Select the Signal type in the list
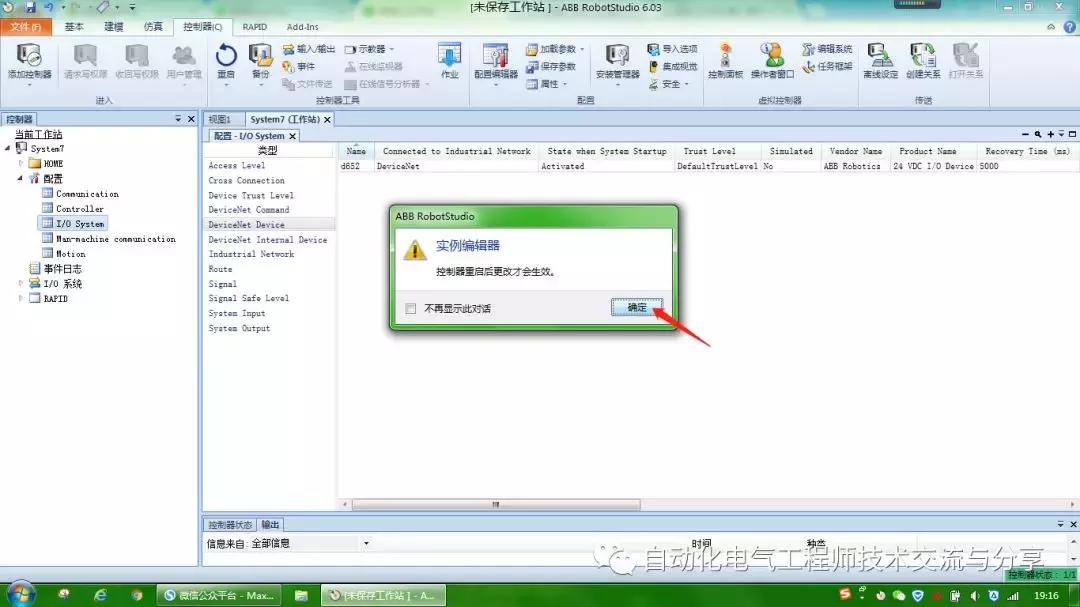Screen dimensions: 1080x607 pos(222,284)
